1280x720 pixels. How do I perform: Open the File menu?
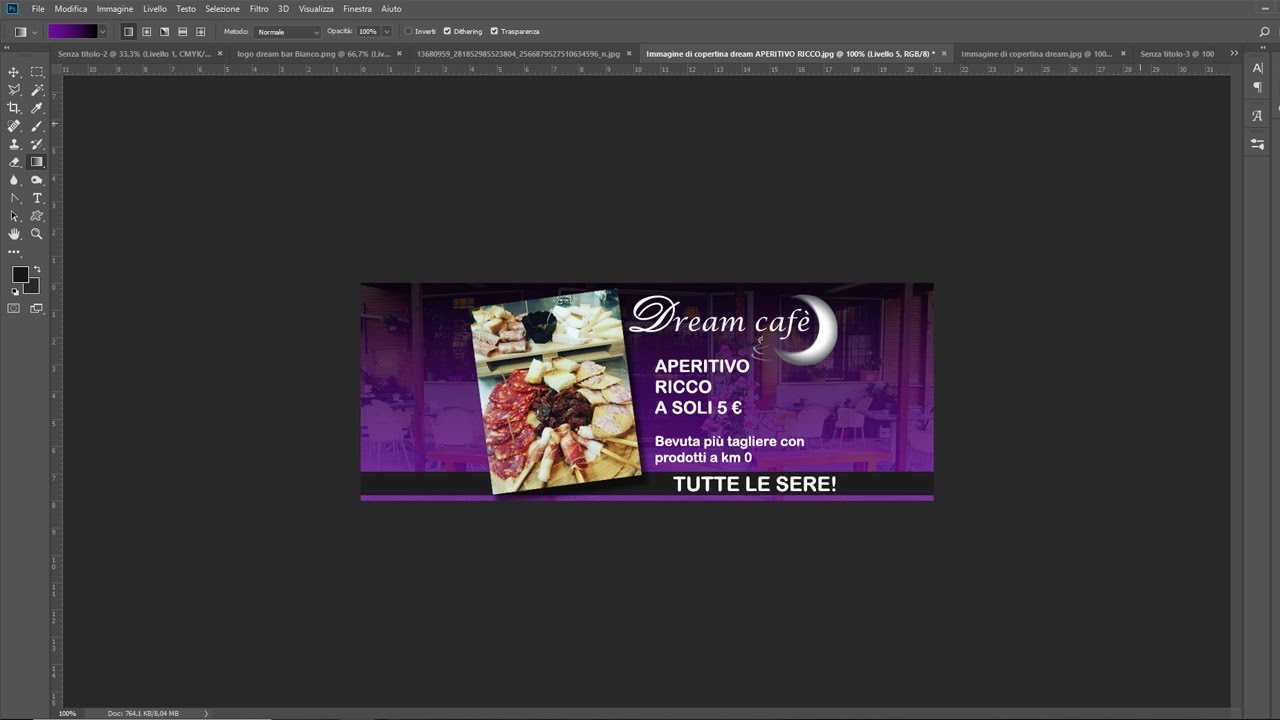point(38,8)
